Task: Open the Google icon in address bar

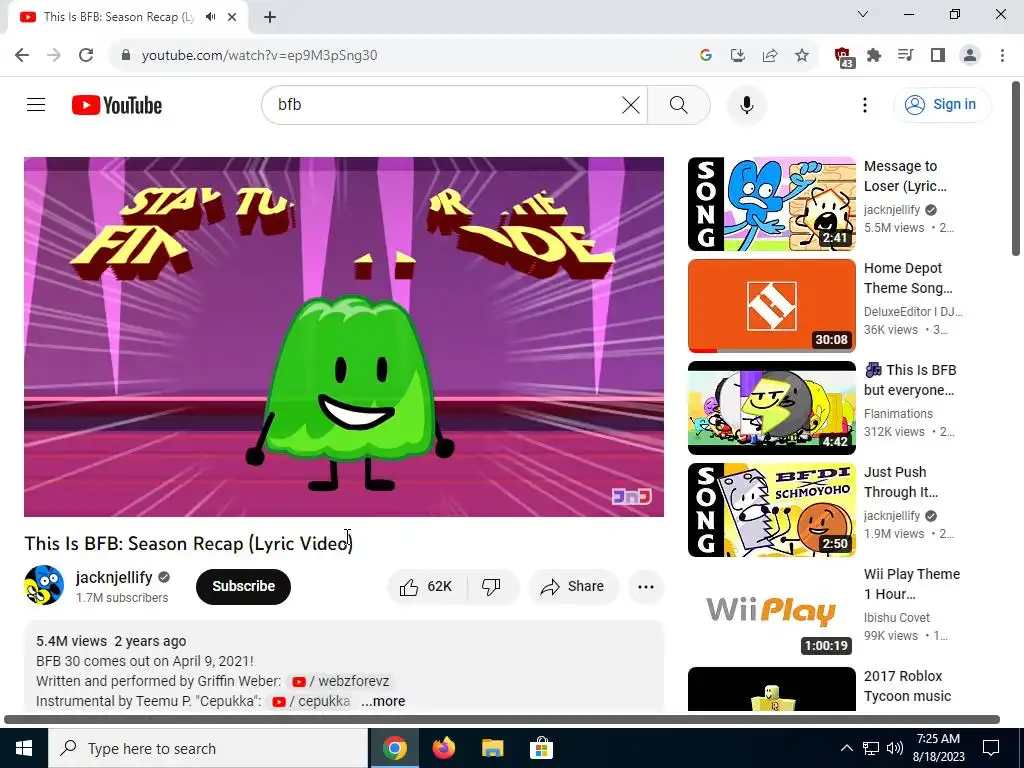Action: click(705, 55)
